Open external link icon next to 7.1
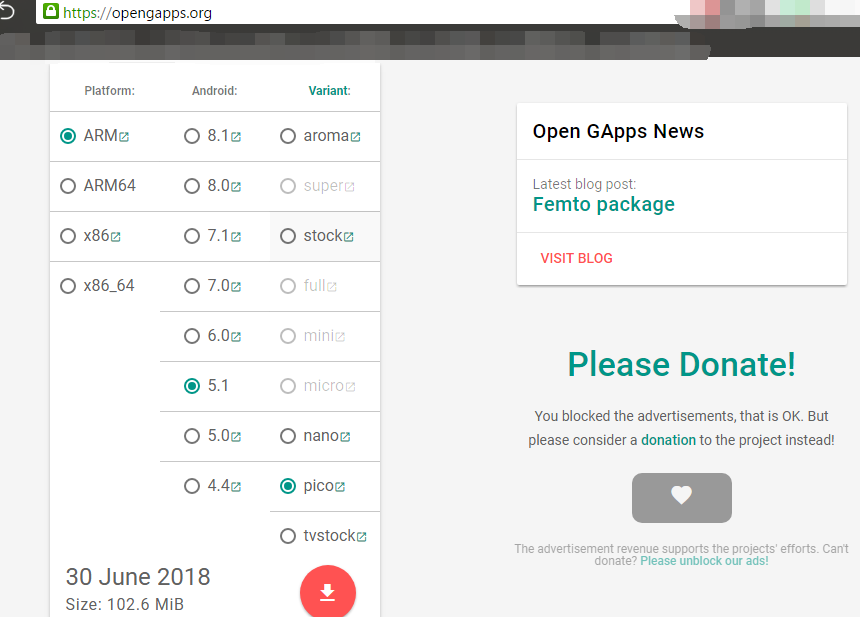This screenshot has width=860, height=617. point(236,237)
